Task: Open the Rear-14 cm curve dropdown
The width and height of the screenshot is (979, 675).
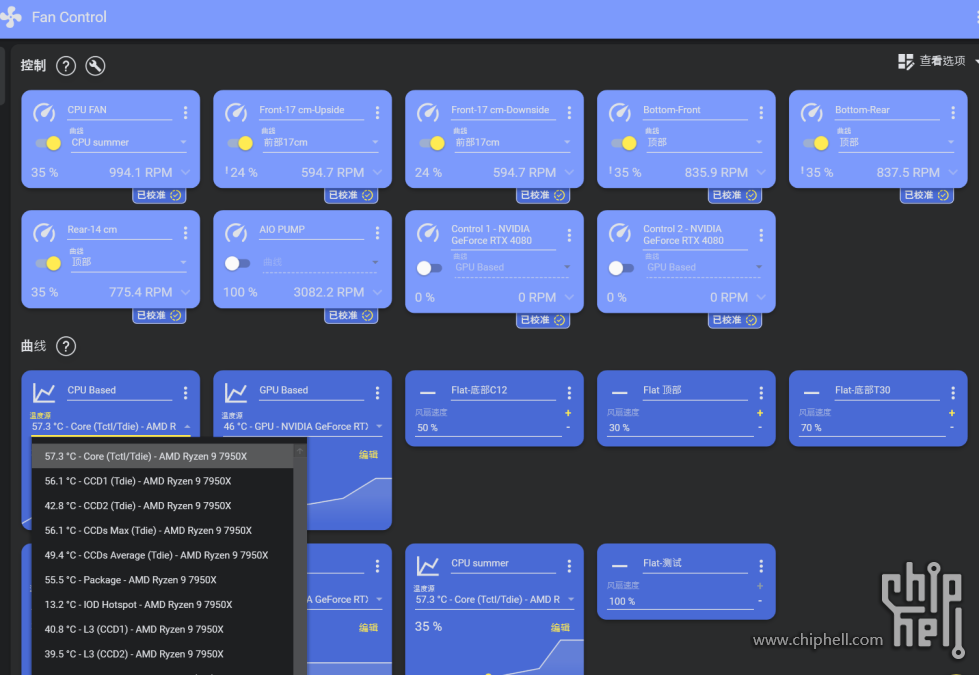Action: [x=128, y=262]
